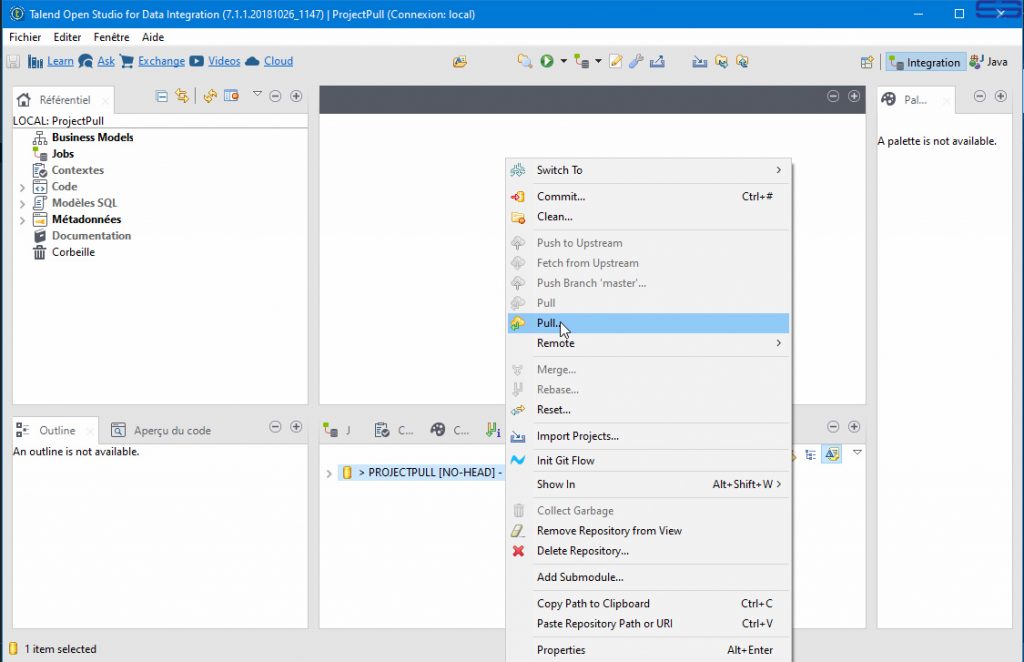1024x662 pixels.
Task: Click the pencil edit note icon
Action: (x=615, y=61)
